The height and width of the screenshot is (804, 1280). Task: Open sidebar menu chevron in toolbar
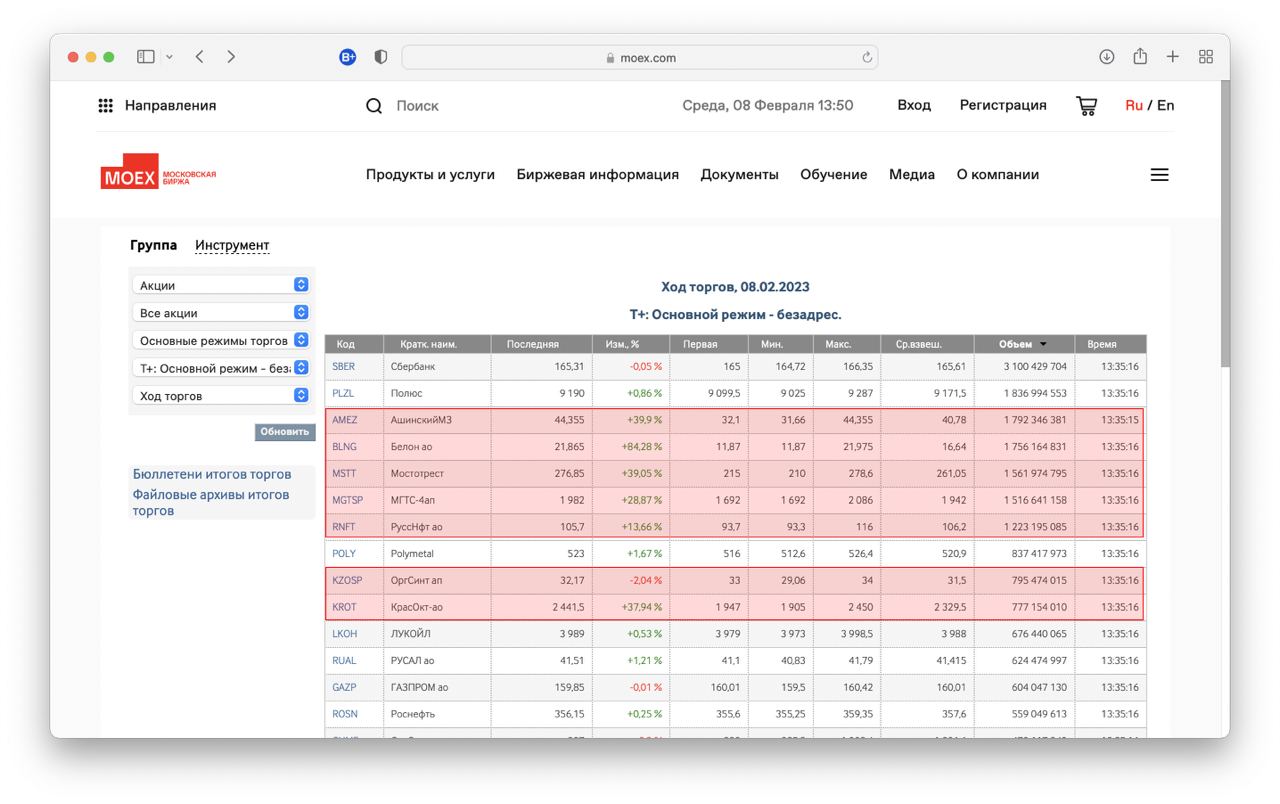pyautogui.click(x=169, y=57)
